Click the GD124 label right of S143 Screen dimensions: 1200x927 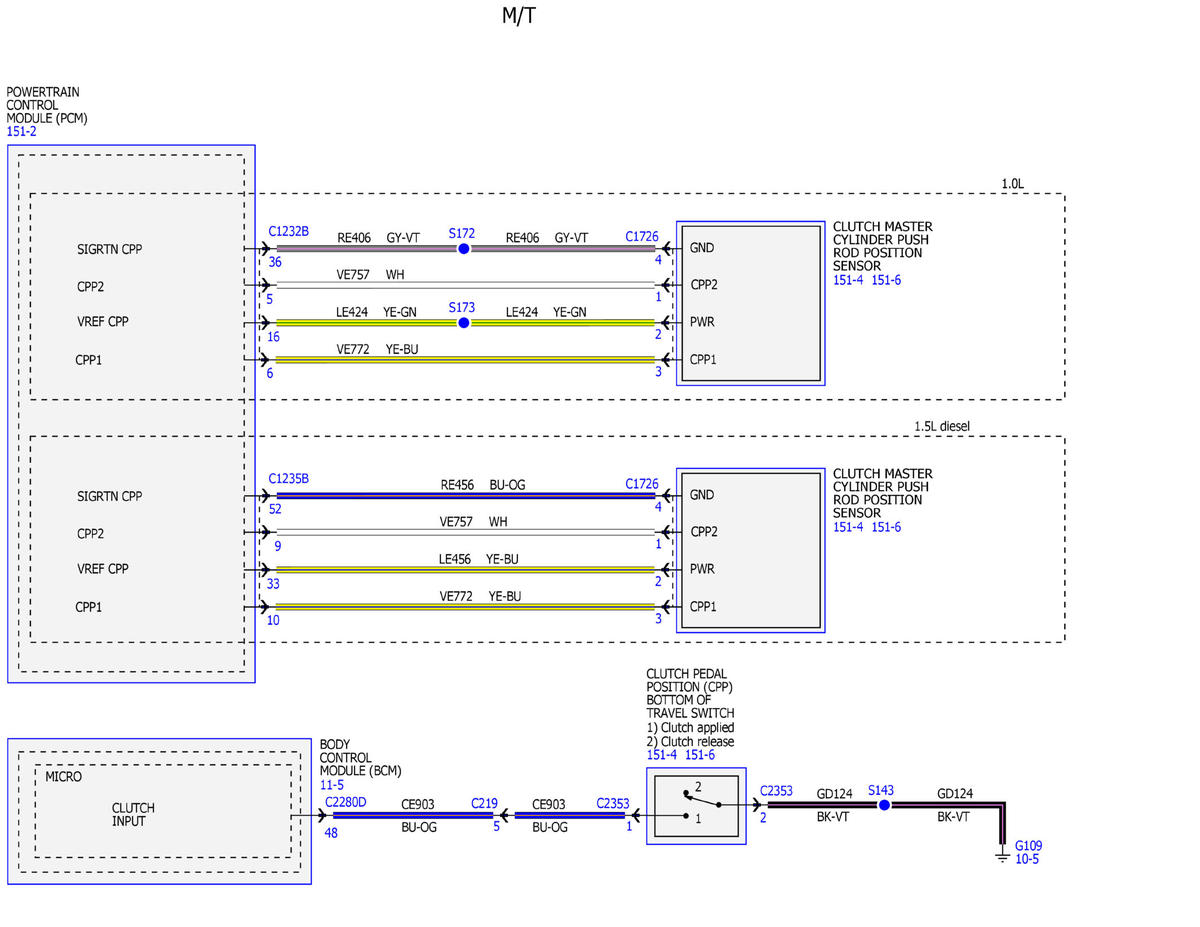[954, 794]
